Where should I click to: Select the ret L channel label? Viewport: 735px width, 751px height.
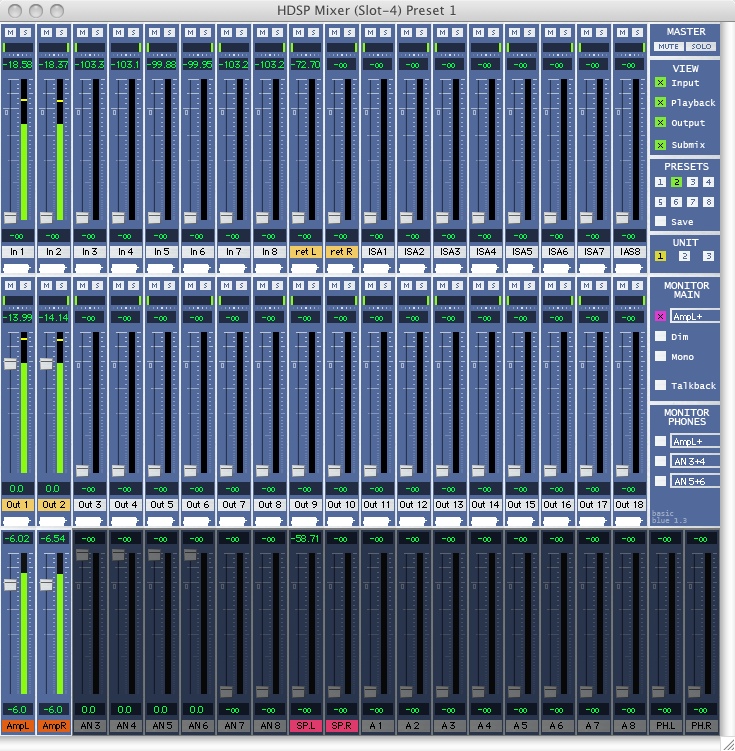[x=305, y=252]
